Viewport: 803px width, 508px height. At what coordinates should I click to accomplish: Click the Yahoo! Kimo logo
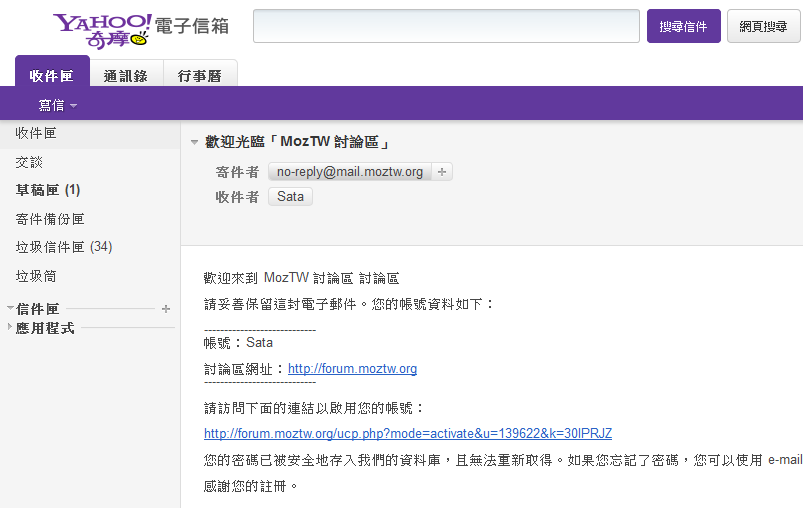(x=103, y=29)
